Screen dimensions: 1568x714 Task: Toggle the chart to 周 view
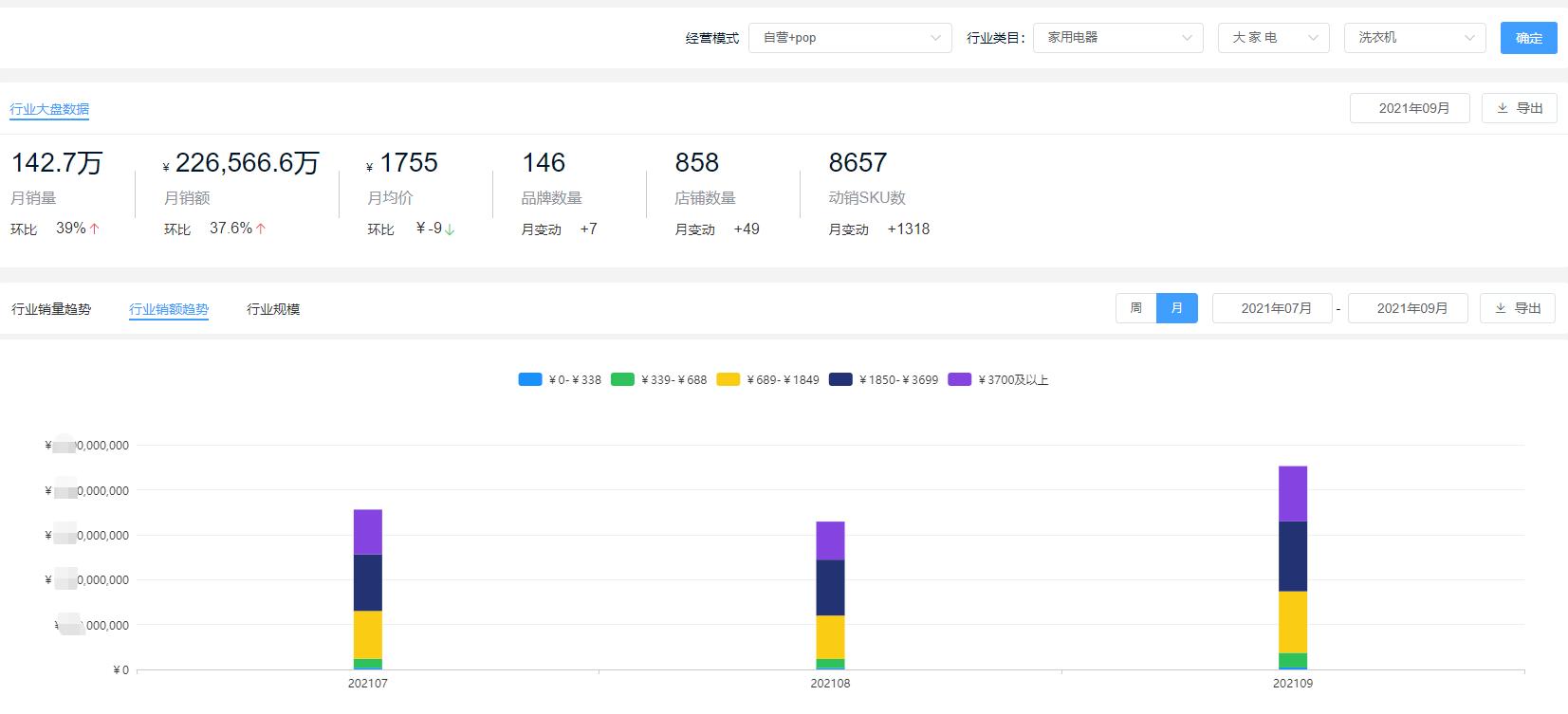click(x=1135, y=308)
